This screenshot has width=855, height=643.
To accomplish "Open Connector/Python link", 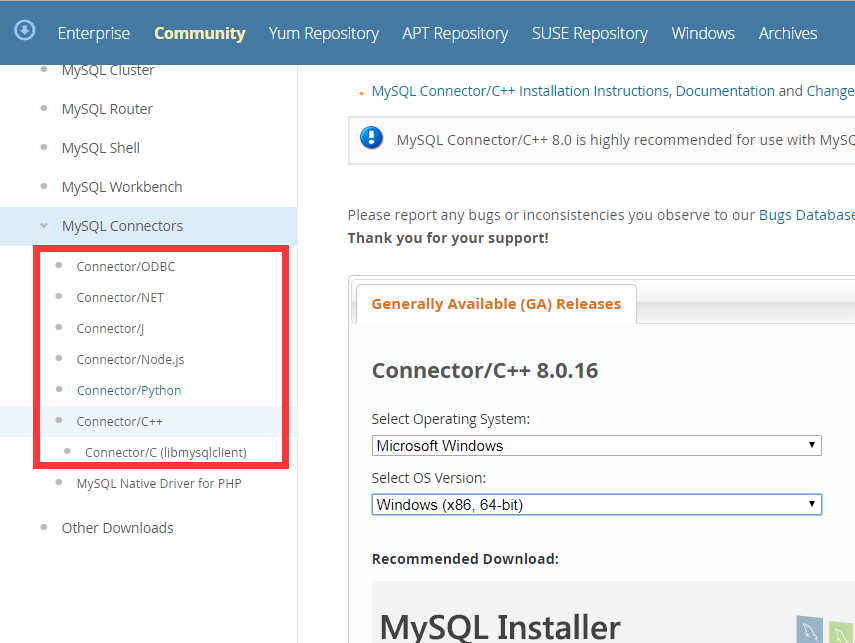I will click(x=129, y=391).
